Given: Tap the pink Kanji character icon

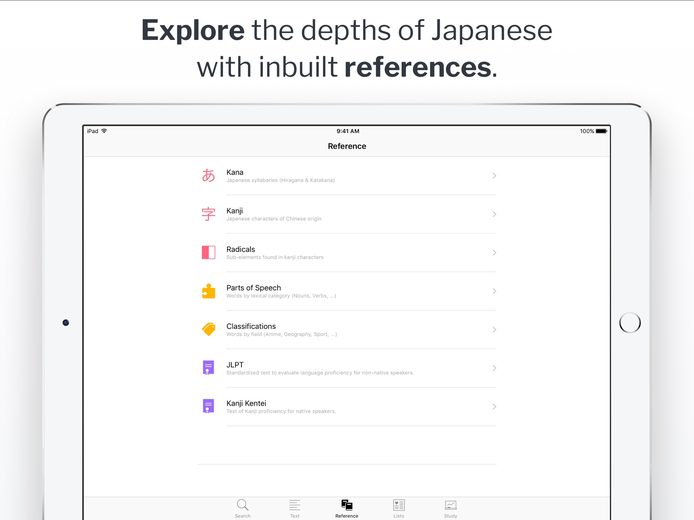Looking at the screenshot, I should pyautogui.click(x=208, y=214).
